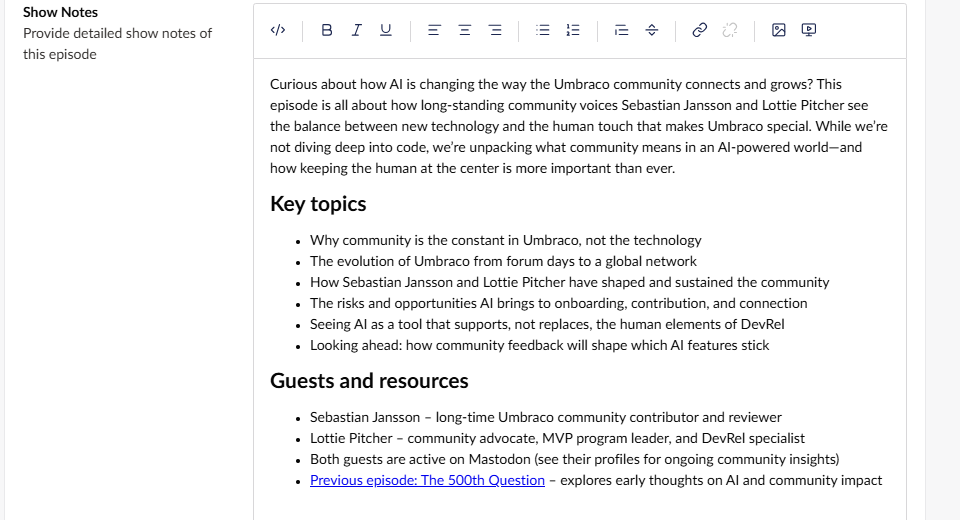
Task: Click bullet 'Looking ahead: how community feedback'
Action: pos(539,345)
